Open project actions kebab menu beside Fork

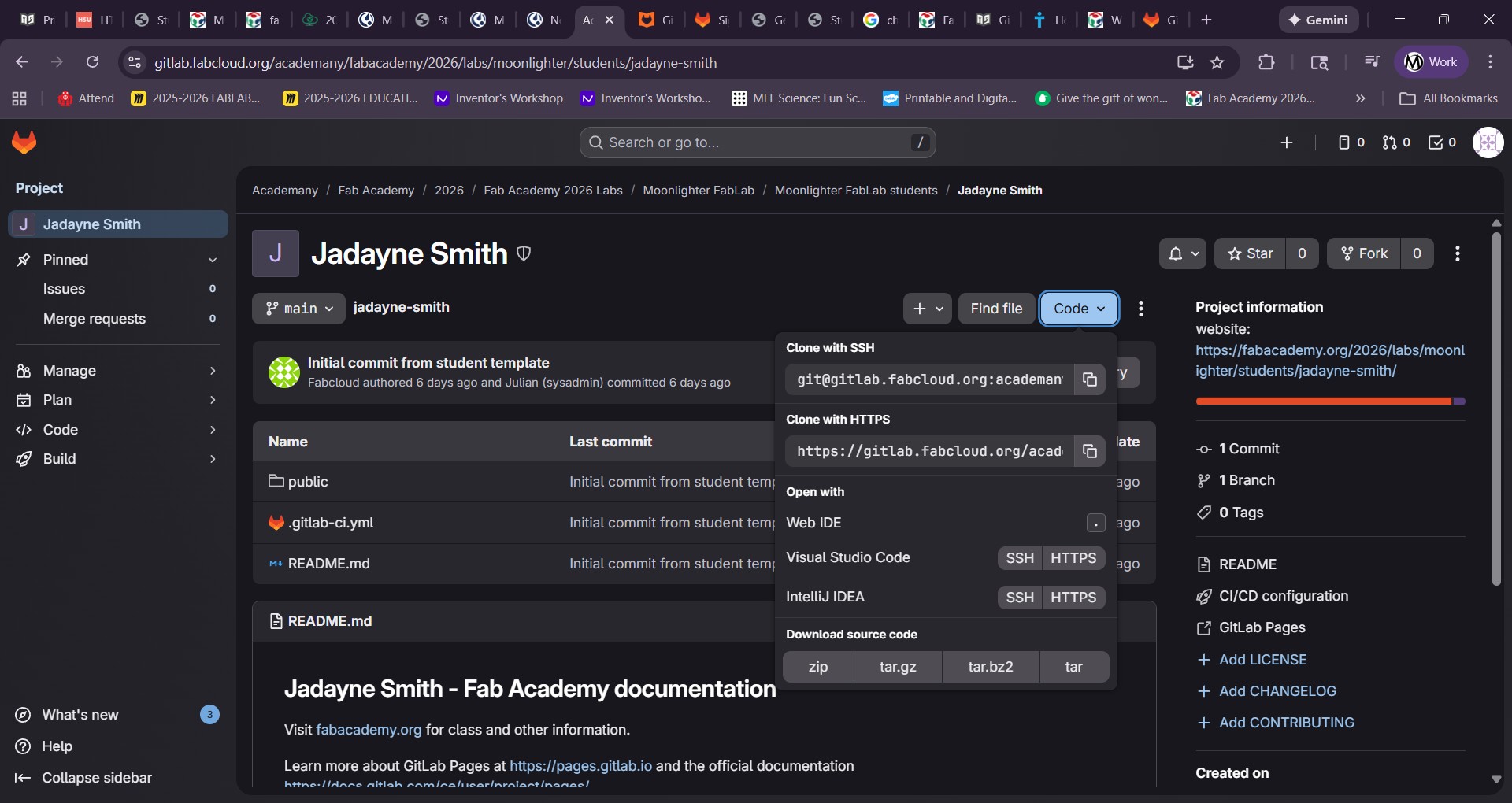[x=1458, y=253]
